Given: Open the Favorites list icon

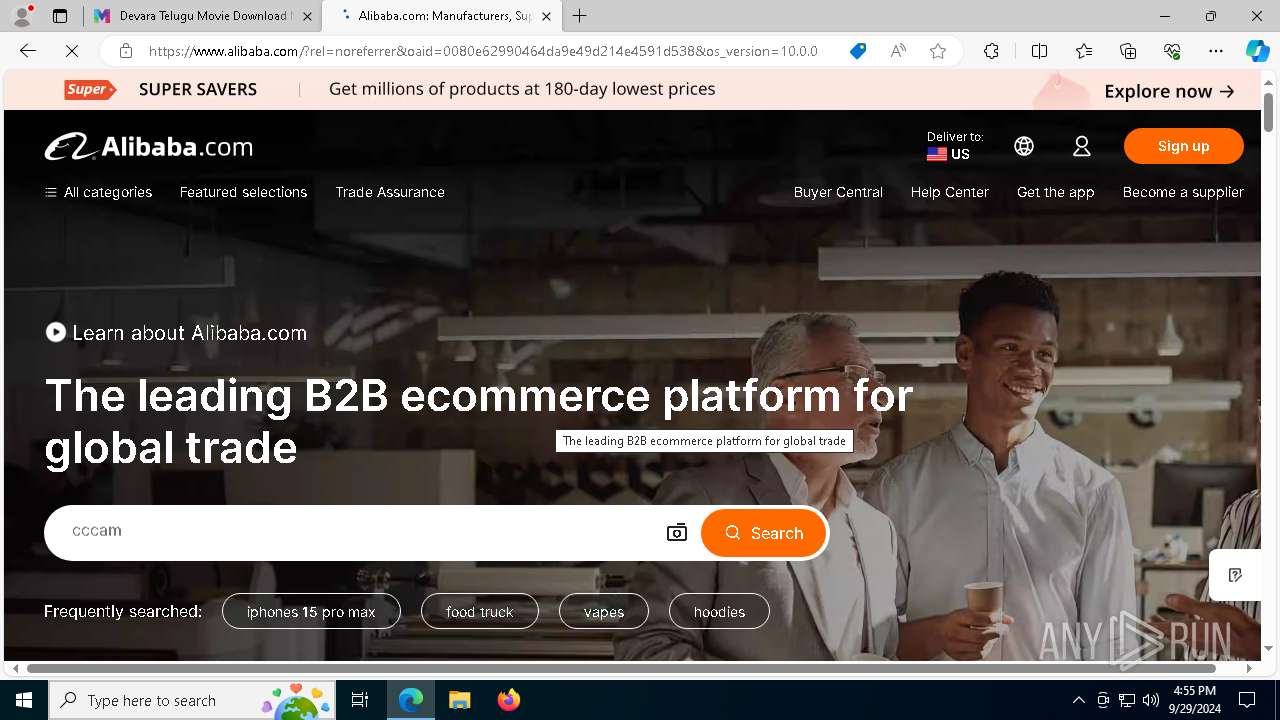Looking at the screenshot, I should coord(1084,51).
